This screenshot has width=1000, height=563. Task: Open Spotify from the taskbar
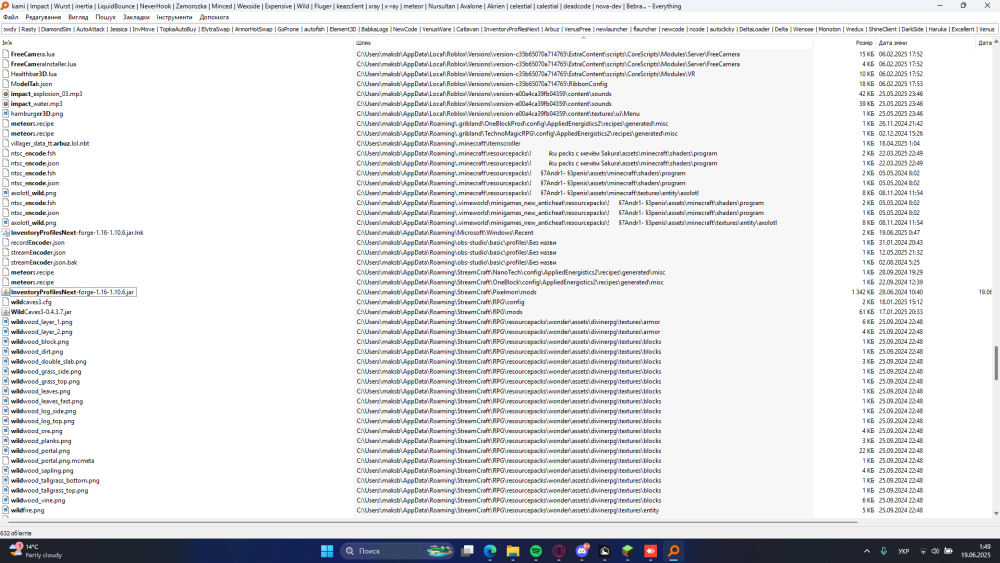click(536, 551)
